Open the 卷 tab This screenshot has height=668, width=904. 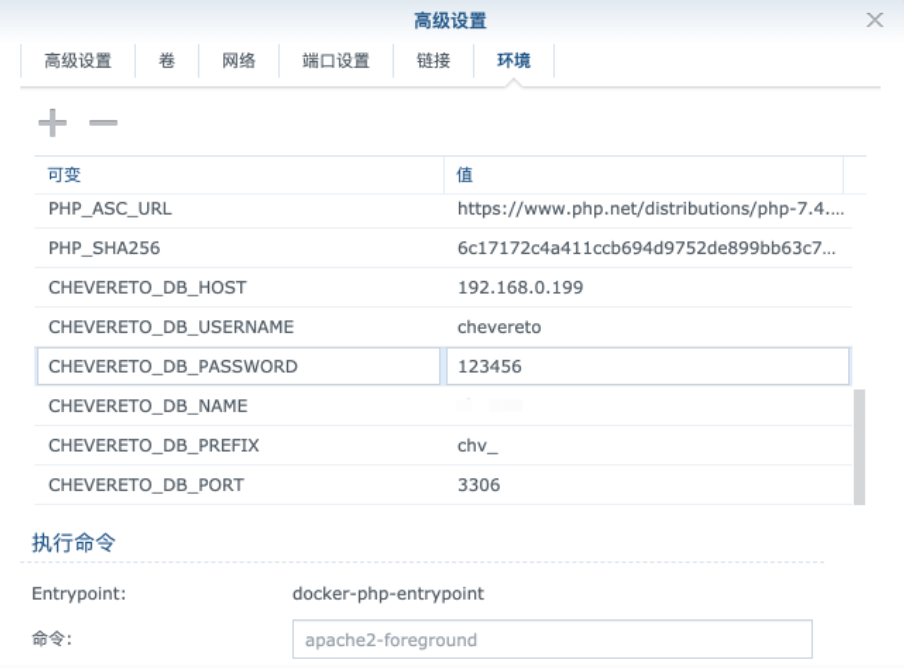(x=166, y=61)
